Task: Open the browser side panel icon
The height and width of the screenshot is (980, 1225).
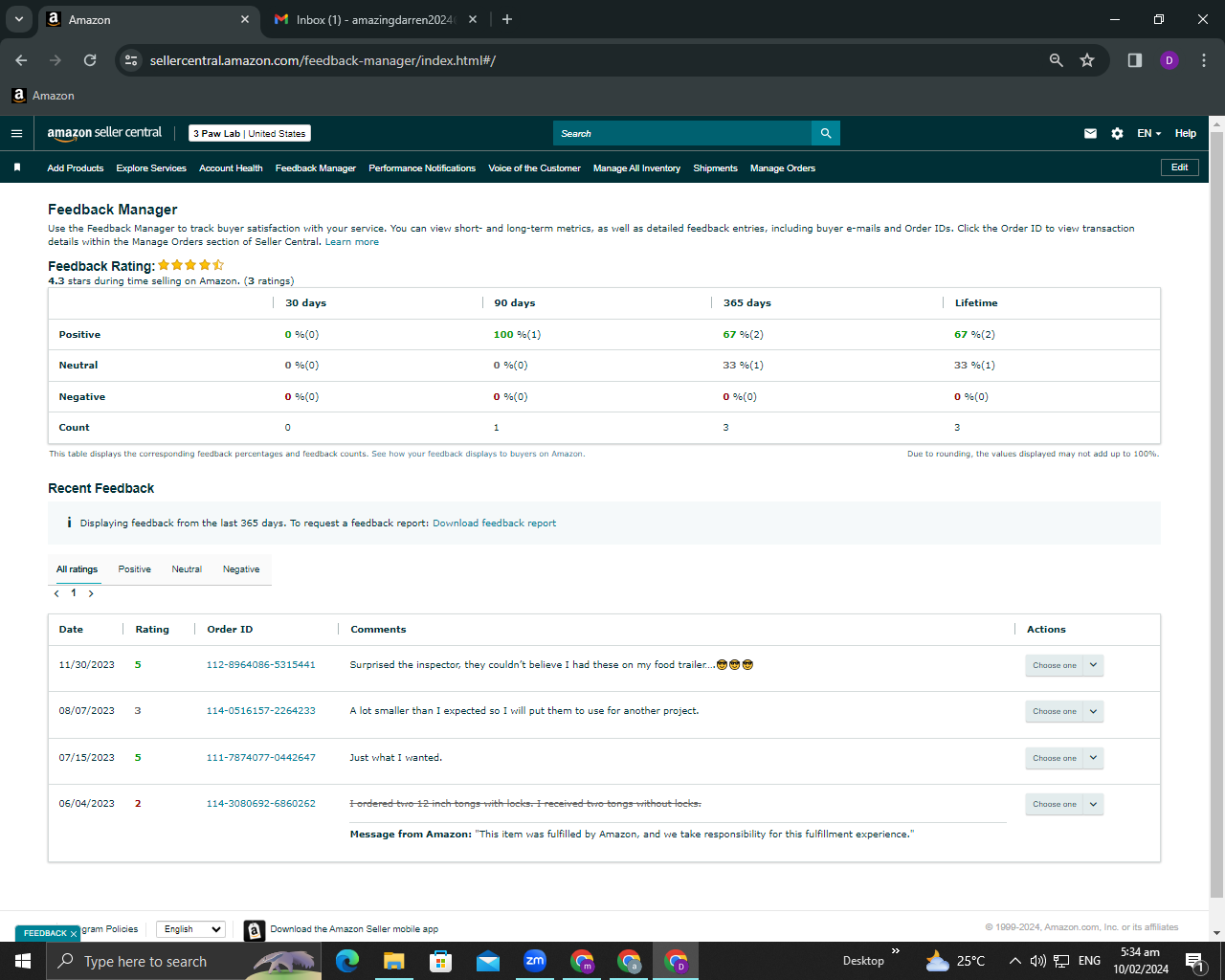Action: coord(1134,60)
